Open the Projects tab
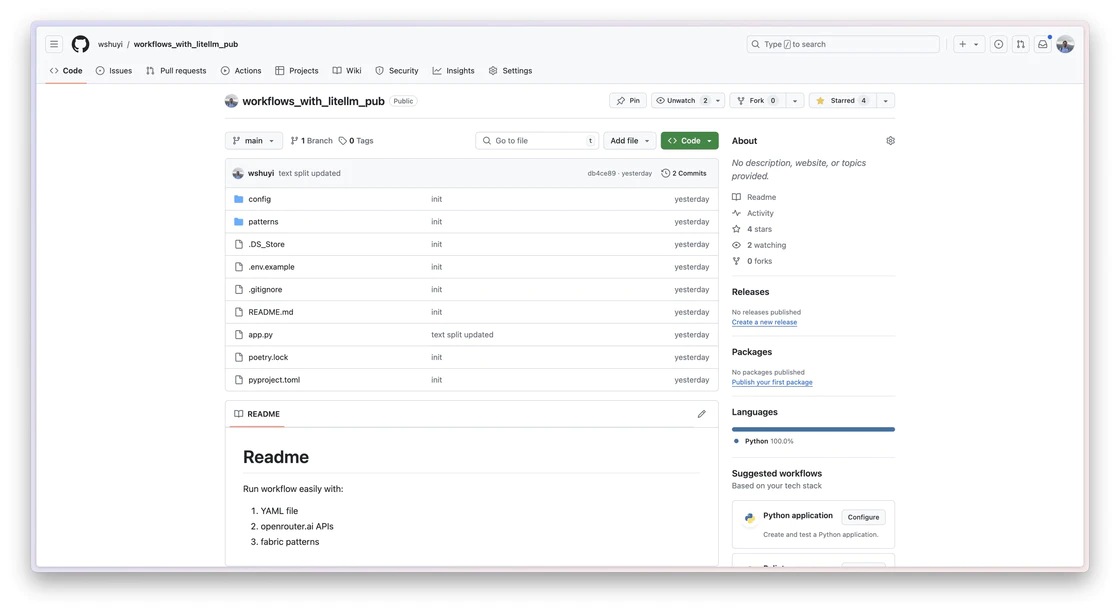The width and height of the screenshot is (1120, 613). click(296, 71)
